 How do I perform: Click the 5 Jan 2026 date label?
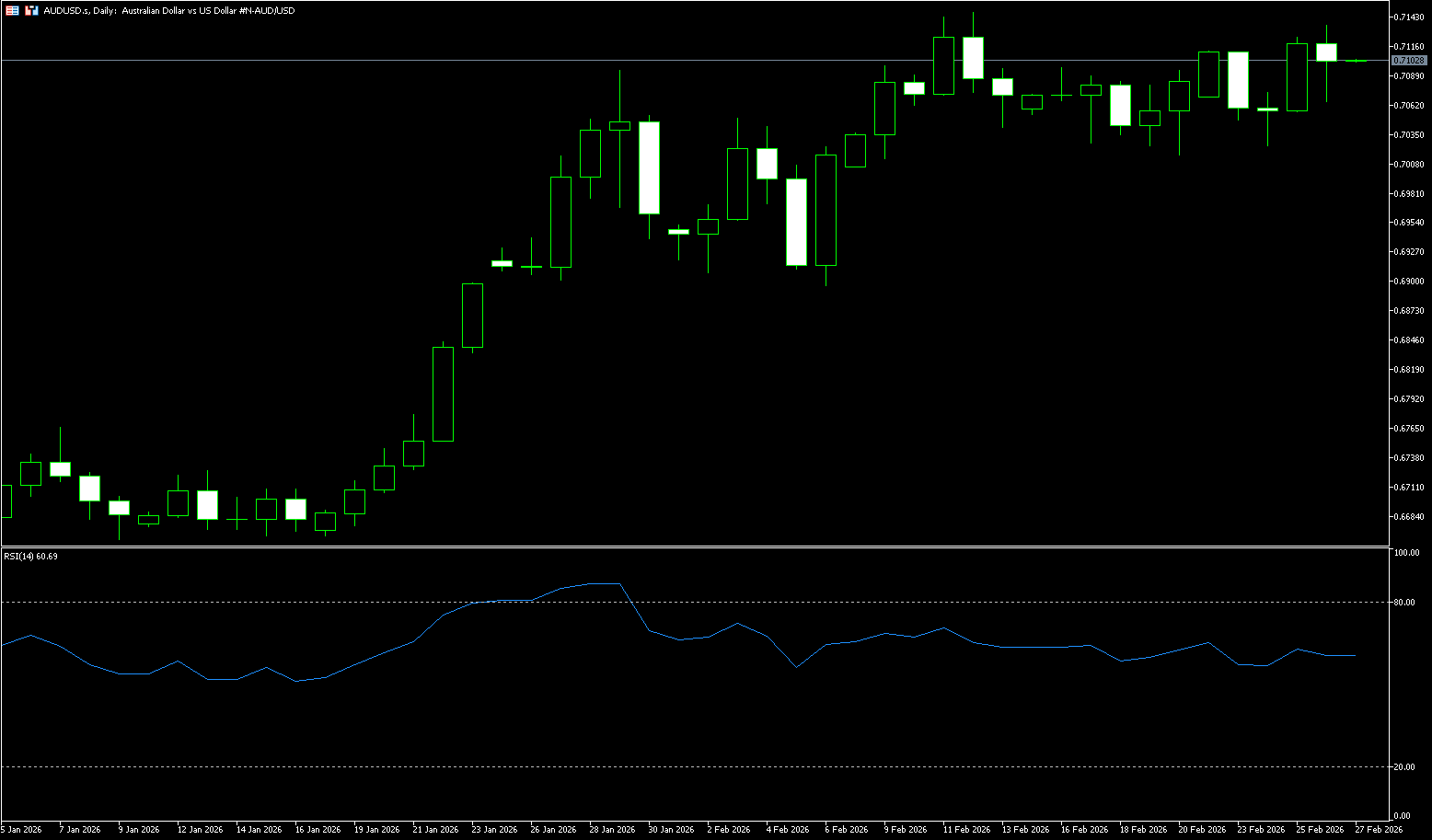pos(21,830)
